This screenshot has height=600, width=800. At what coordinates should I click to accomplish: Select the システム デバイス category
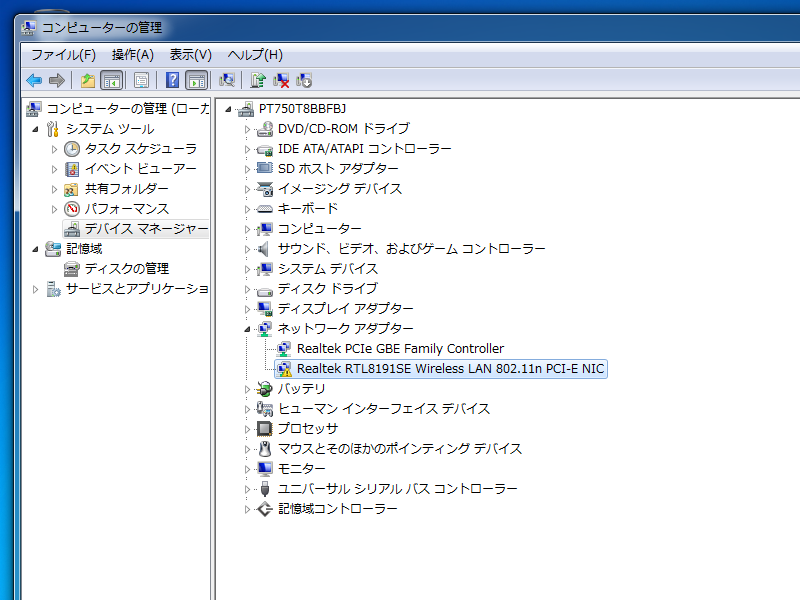pyautogui.click(x=328, y=268)
